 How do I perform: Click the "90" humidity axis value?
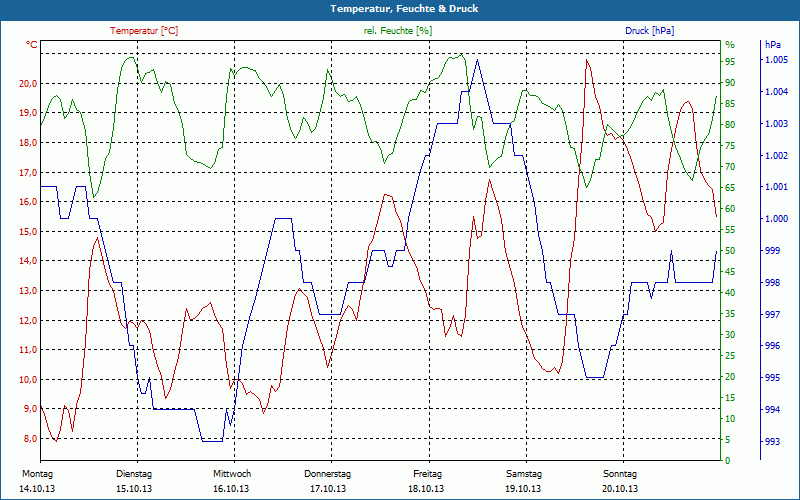click(730, 83)
